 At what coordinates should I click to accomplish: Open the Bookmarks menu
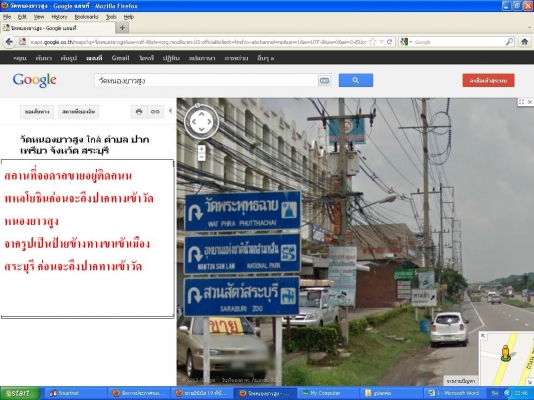[x=87, y=17]
